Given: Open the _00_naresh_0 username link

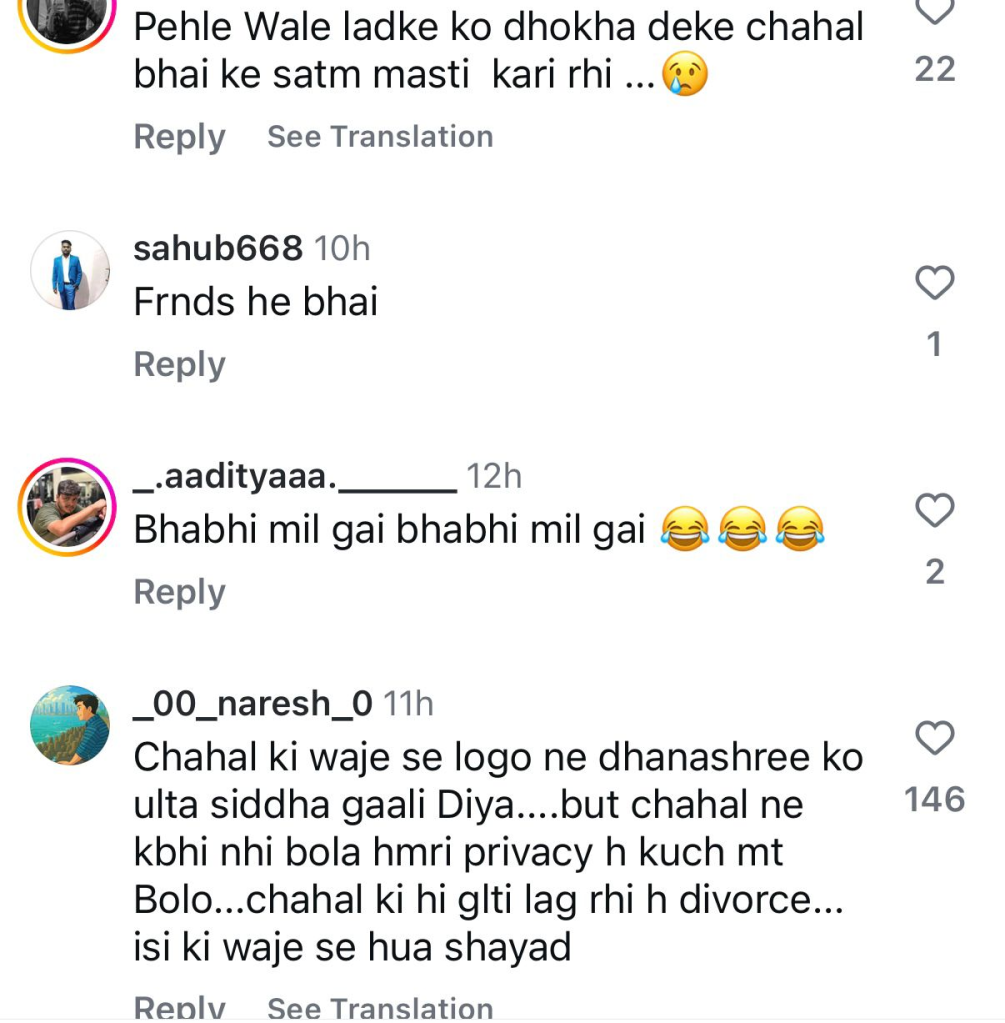Looking at the screenshot, I should point(253,704).
